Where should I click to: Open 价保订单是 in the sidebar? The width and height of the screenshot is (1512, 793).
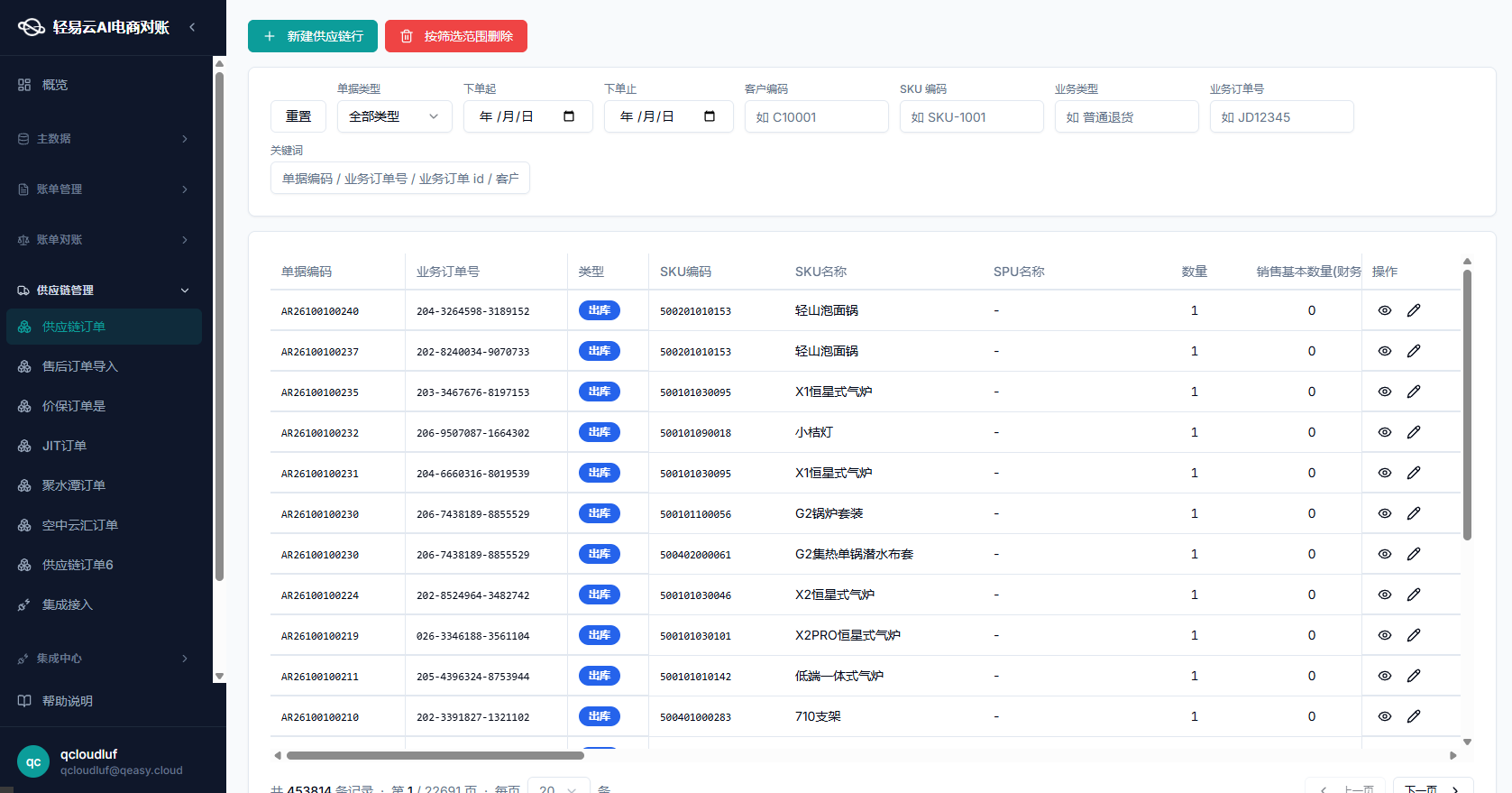pyautogui.click(x=105, y=406)
